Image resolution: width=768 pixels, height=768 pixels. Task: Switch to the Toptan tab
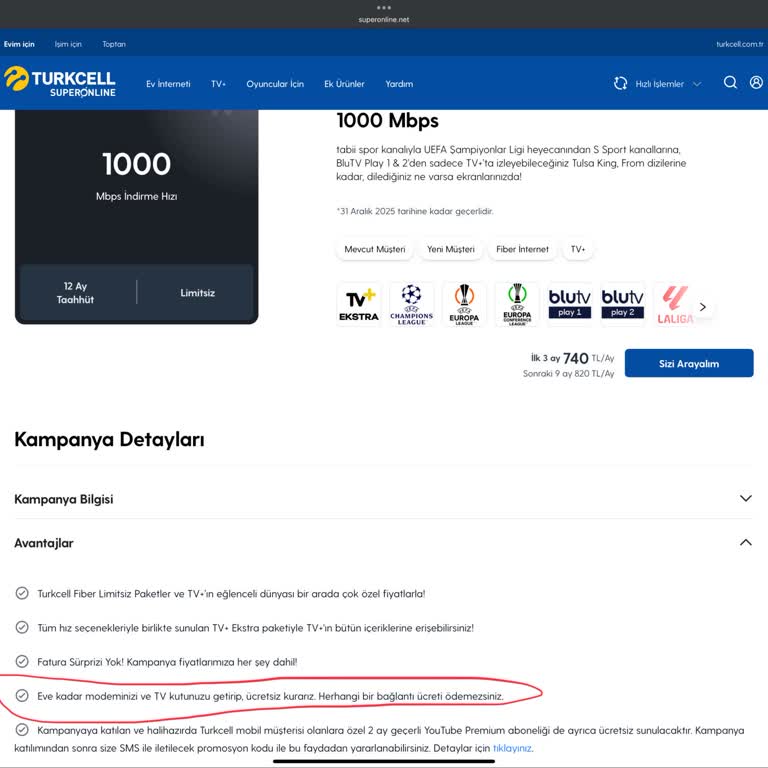(114, 44)
